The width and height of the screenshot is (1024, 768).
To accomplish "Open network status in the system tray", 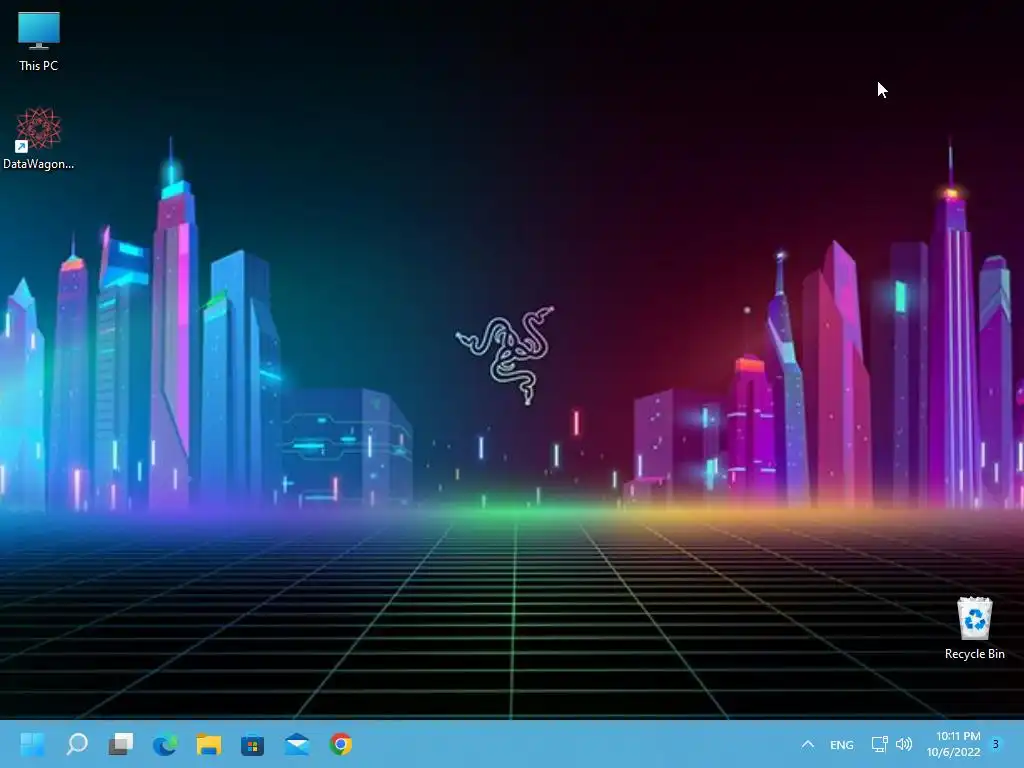I will (x=879, y=744).
